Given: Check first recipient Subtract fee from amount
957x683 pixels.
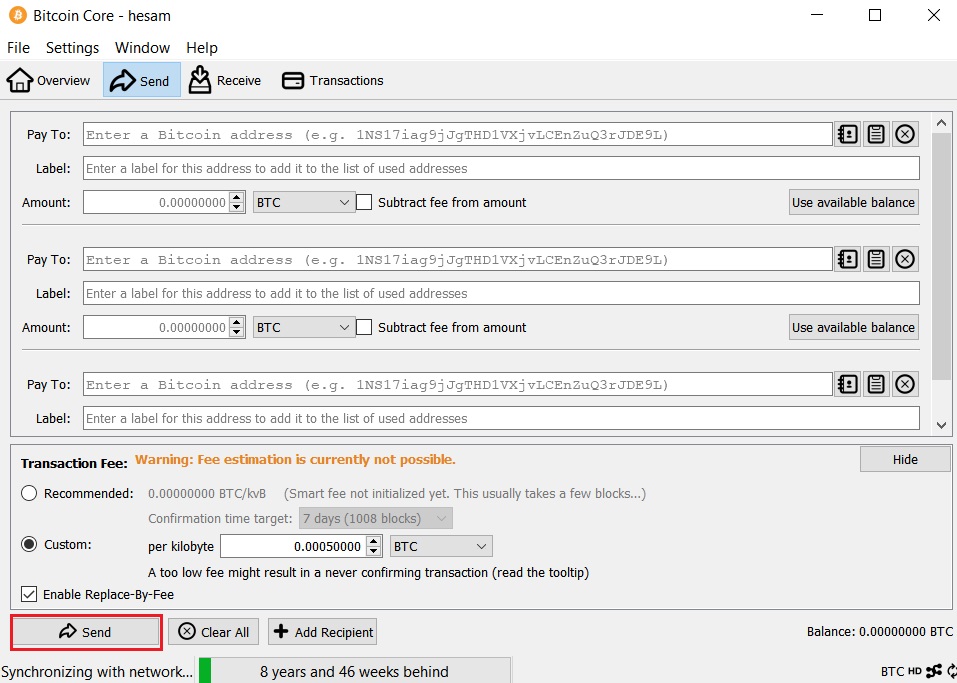Looking at the screenshot, I should coord(364,202).
